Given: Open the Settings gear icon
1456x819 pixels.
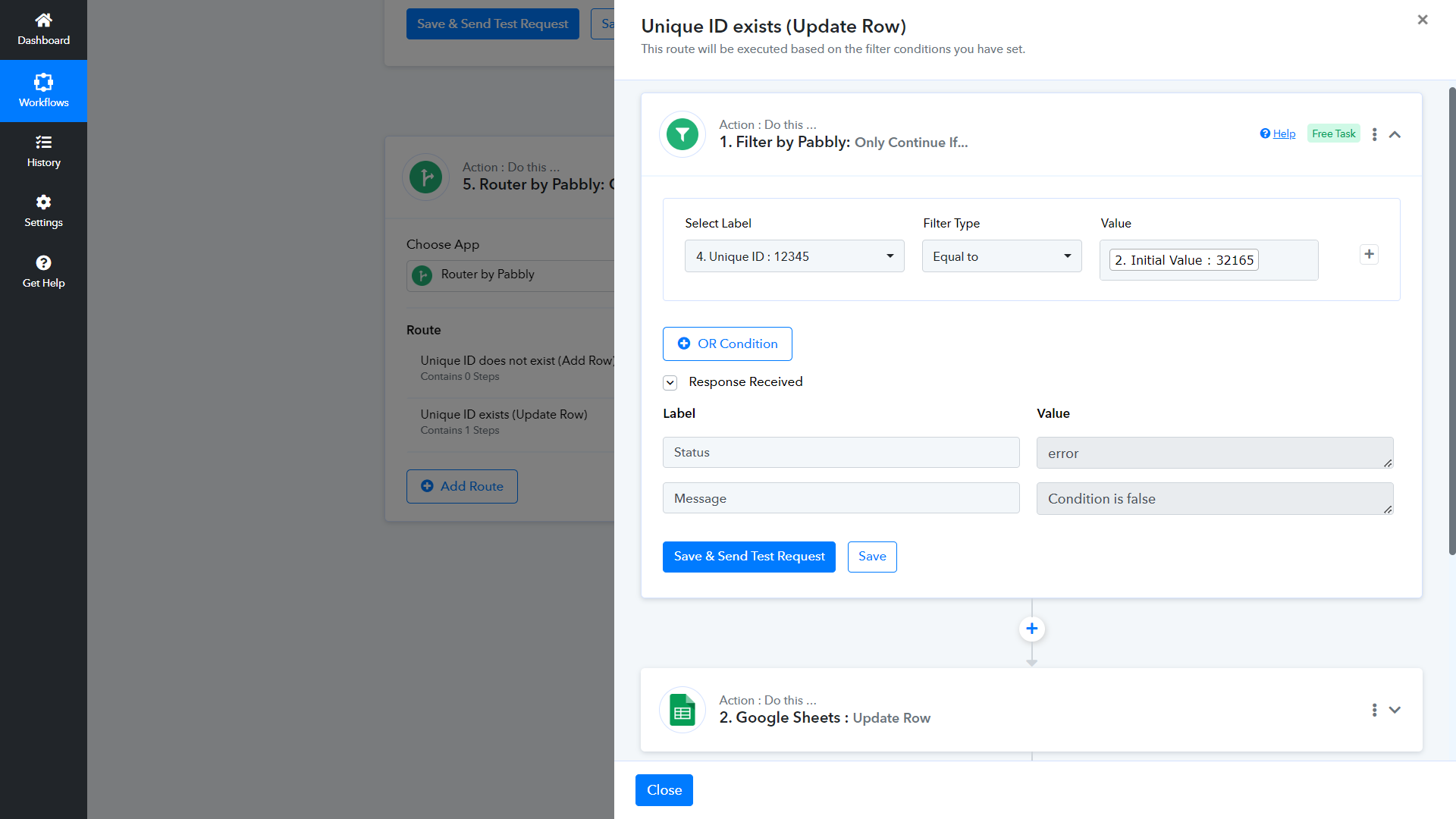Looking at the screenshot, I should tap(43, 202).
